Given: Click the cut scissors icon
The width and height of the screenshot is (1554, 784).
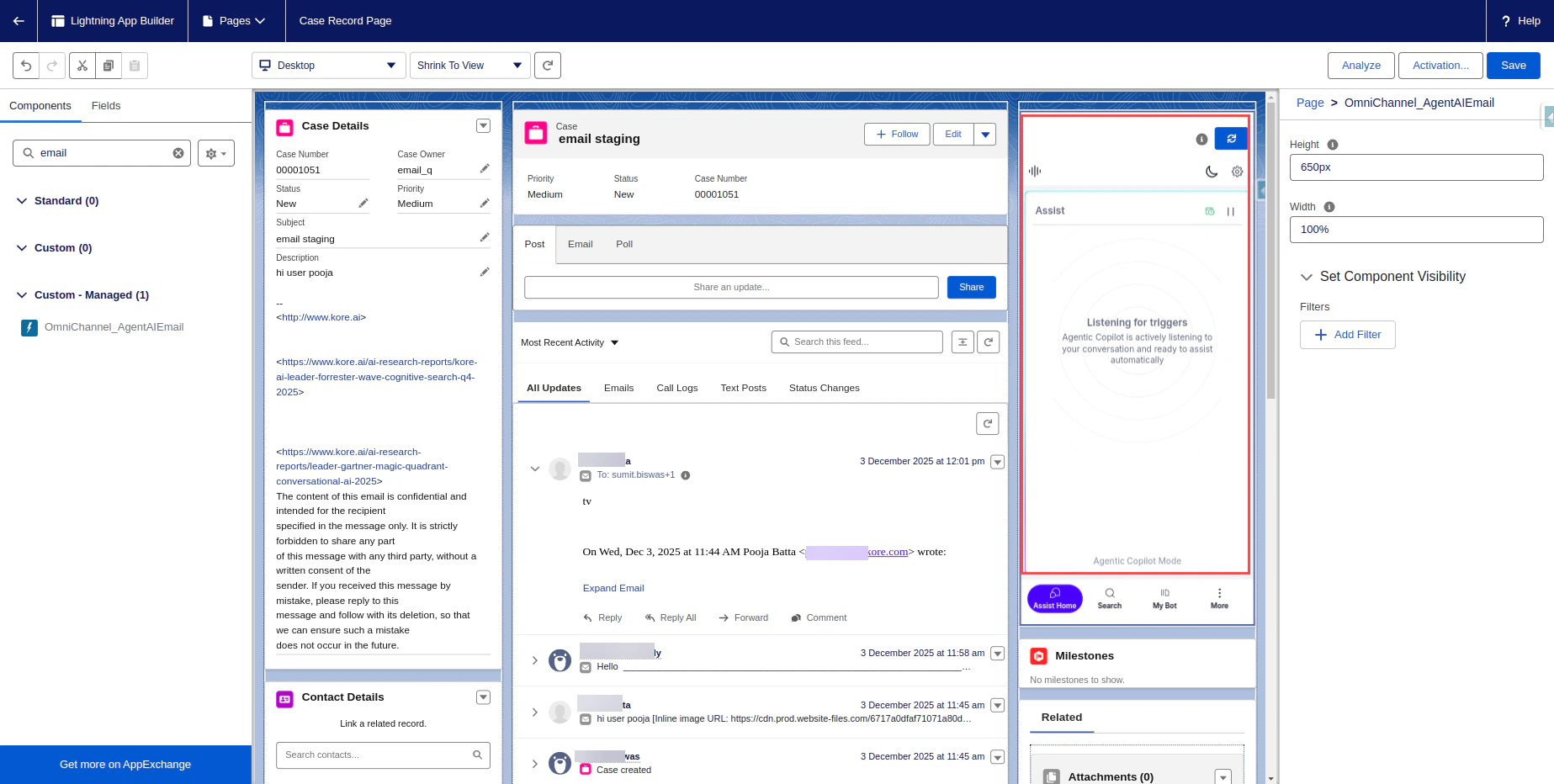Looking at the screenshot, I should (82, 66).
